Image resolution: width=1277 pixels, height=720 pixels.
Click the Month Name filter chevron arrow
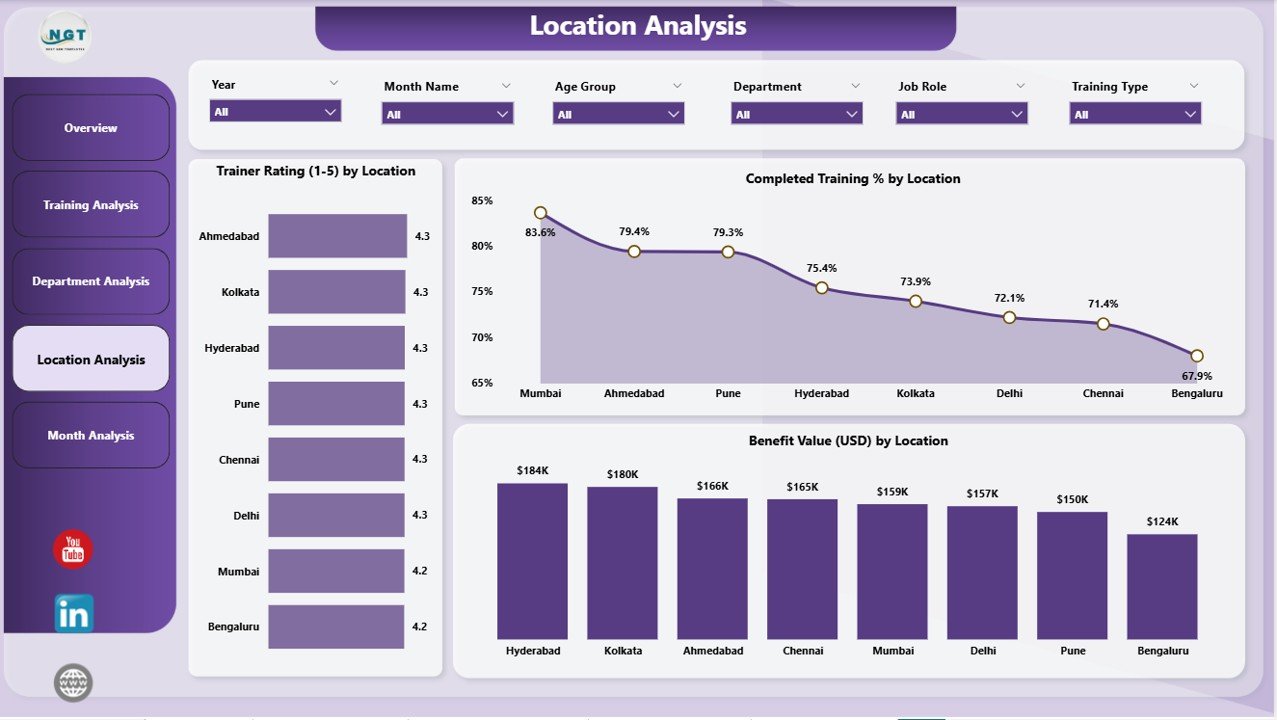(505, 84)
